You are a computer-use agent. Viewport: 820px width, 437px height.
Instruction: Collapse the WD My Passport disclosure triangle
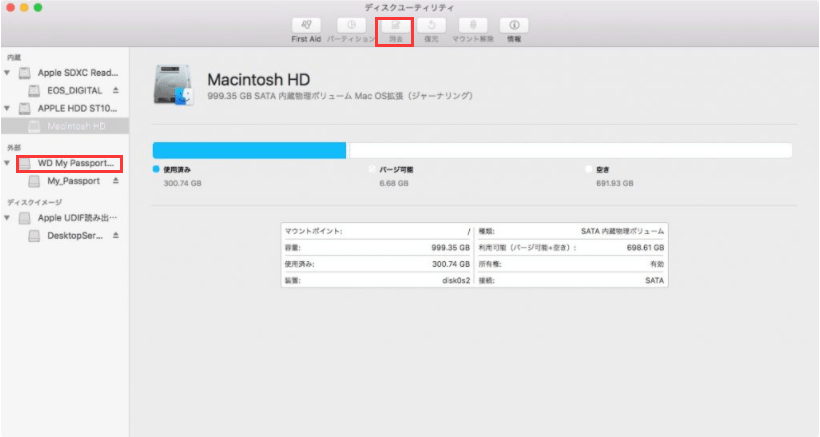9,163
